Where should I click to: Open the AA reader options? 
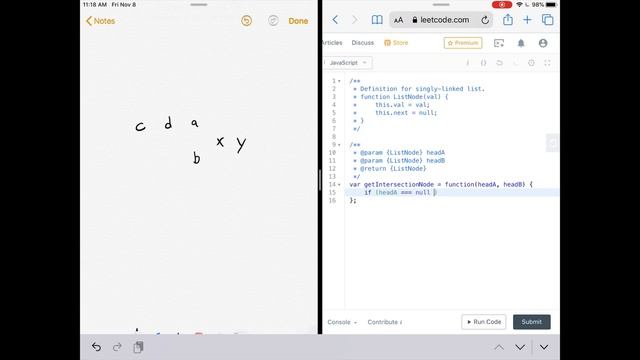(398, 20)
